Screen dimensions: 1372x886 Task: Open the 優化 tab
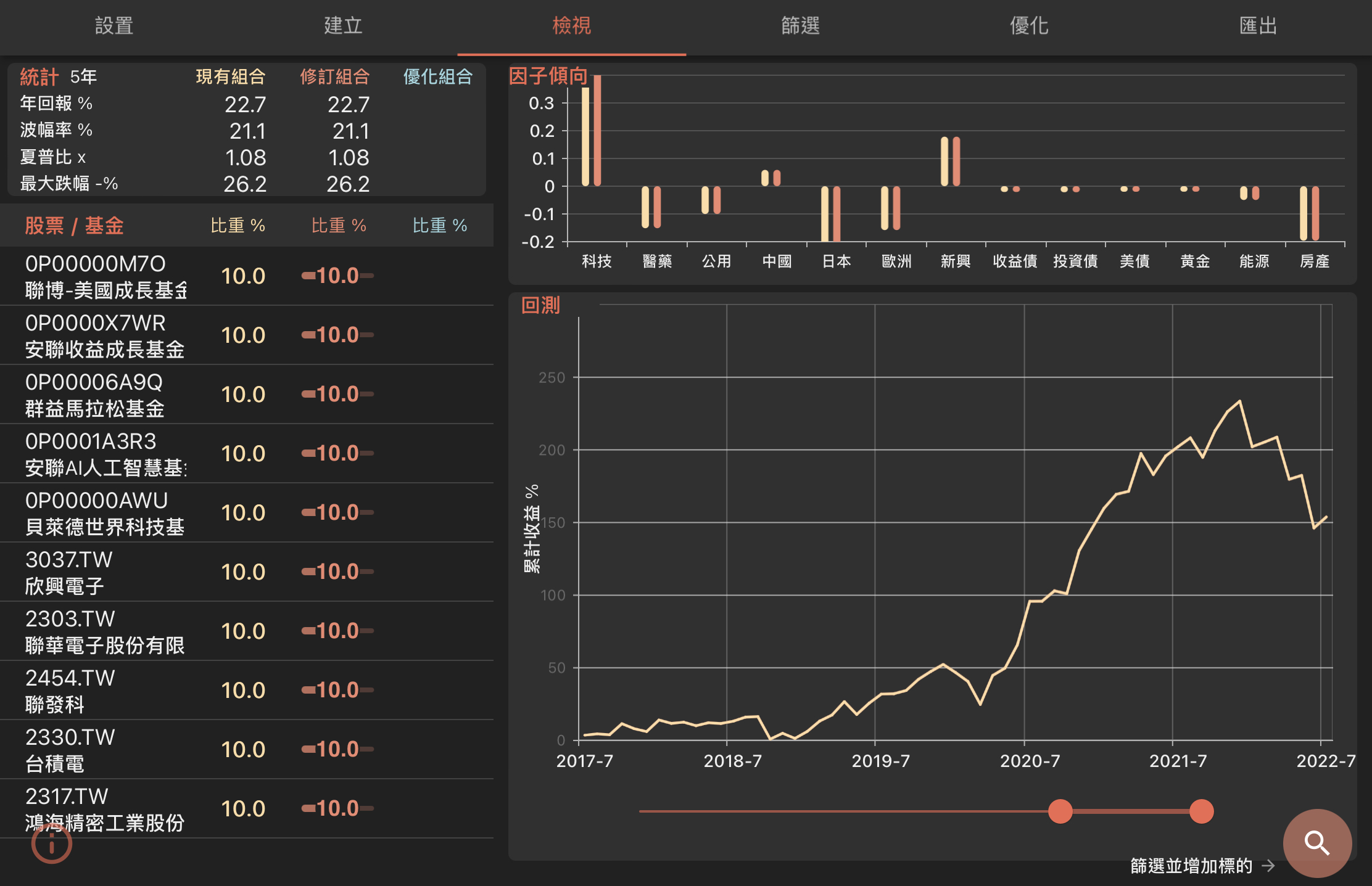tap(1028, 26)
